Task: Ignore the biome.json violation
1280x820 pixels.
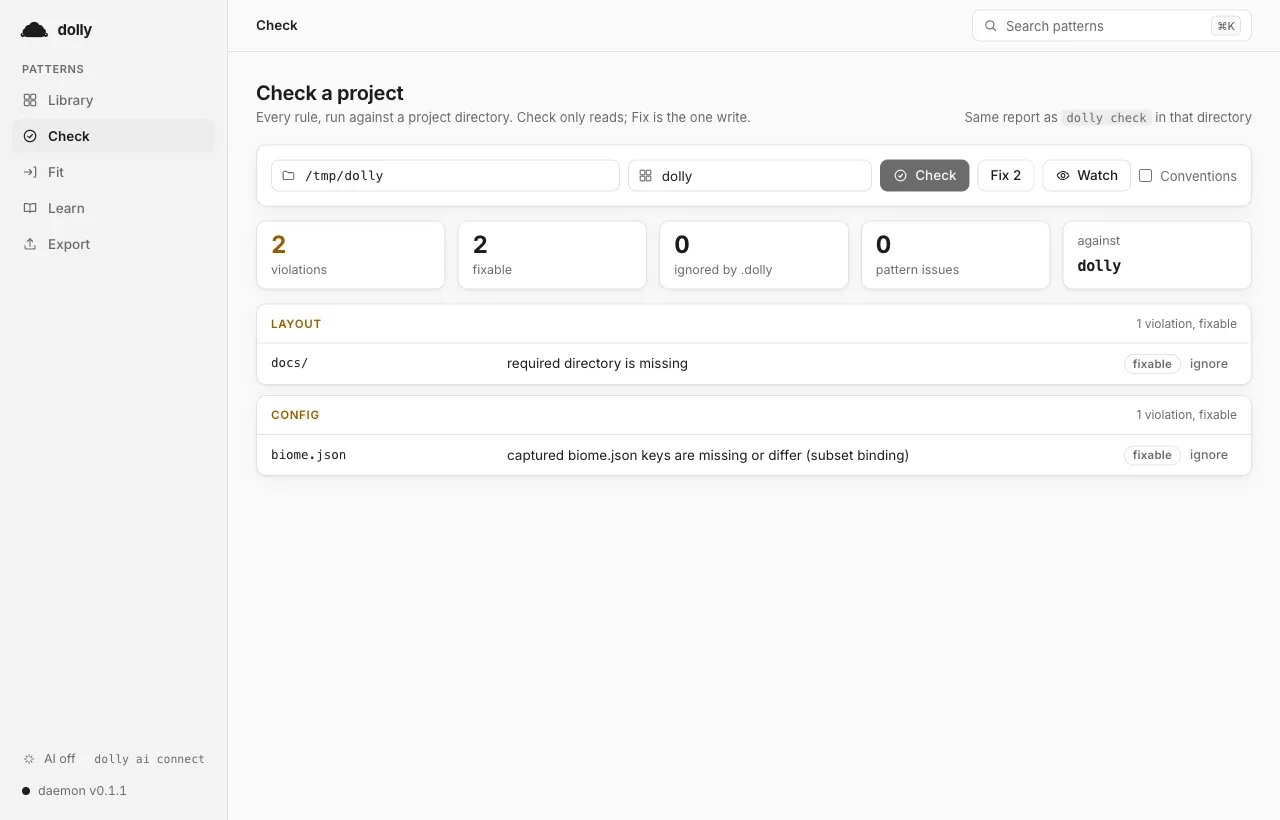Action: pos(1208,455)
